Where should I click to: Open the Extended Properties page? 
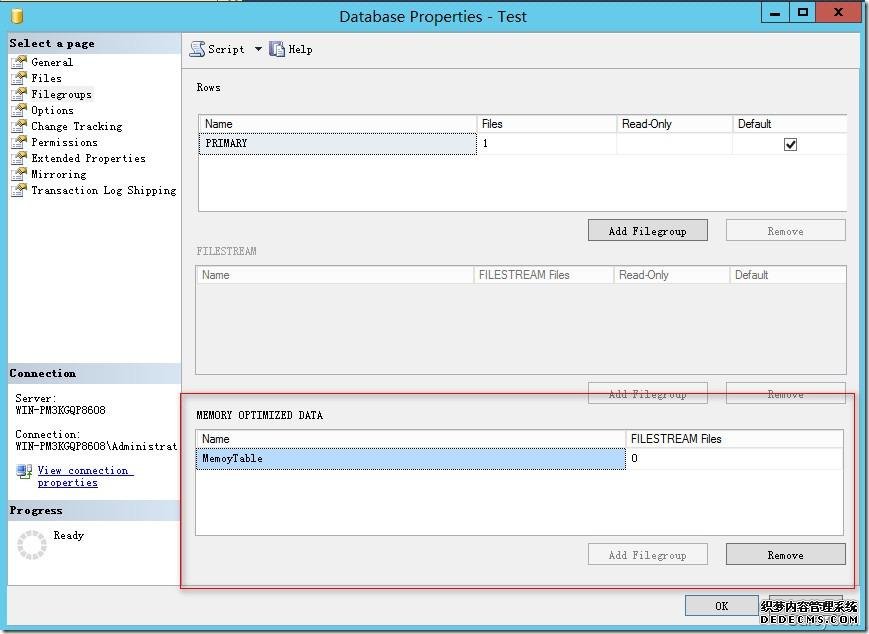pyautogui.click(x=88, y=158)
